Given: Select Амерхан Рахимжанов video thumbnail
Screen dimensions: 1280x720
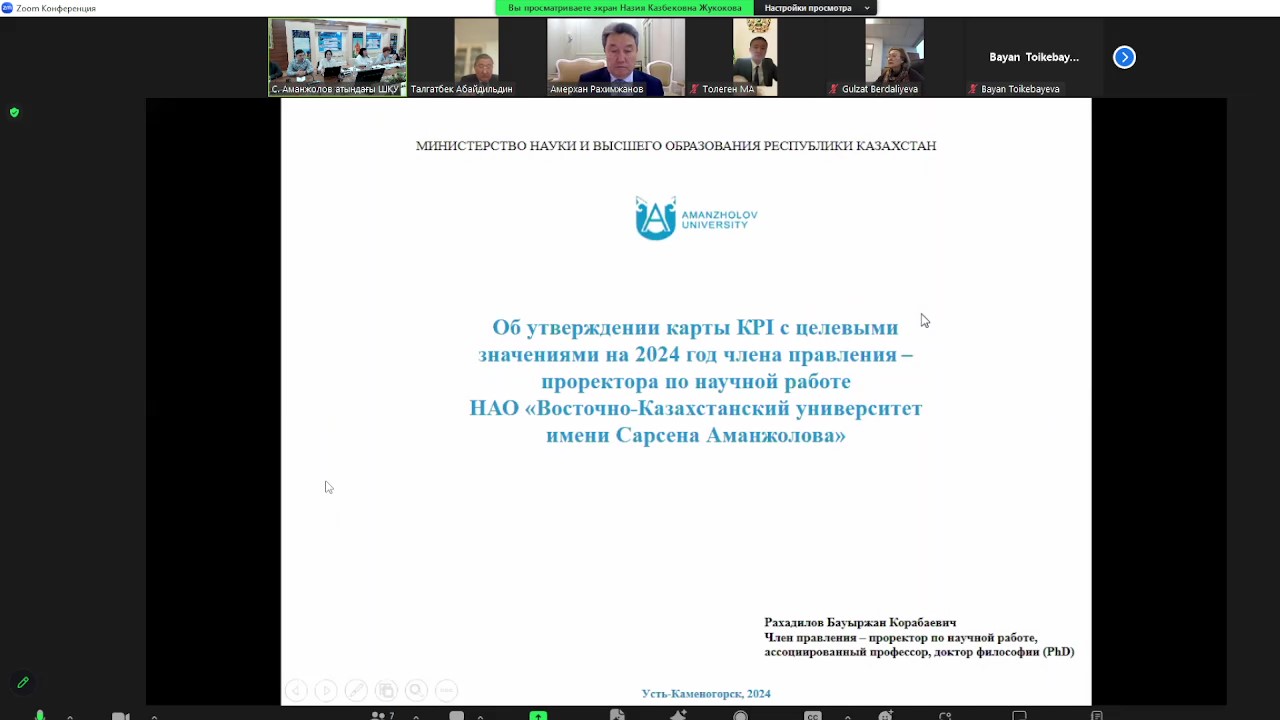Looking at the screenshot, I should (x=615, y=57).
